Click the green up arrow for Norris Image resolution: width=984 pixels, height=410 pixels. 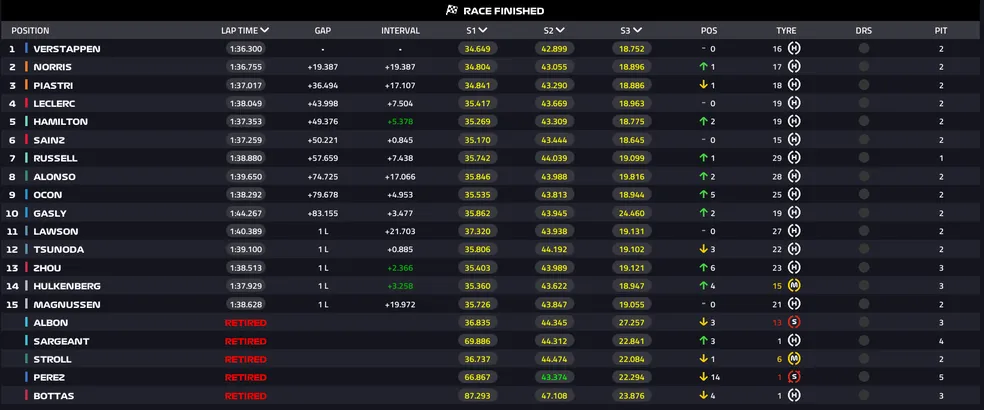pyautogui.click(x=704, y=66)
